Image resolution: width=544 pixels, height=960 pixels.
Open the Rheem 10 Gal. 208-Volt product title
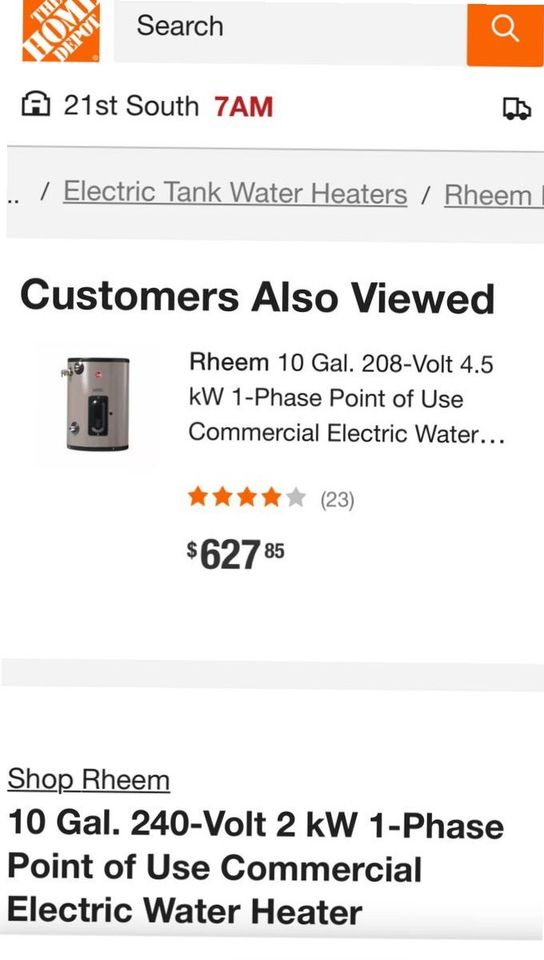click(x=346, y=399)
